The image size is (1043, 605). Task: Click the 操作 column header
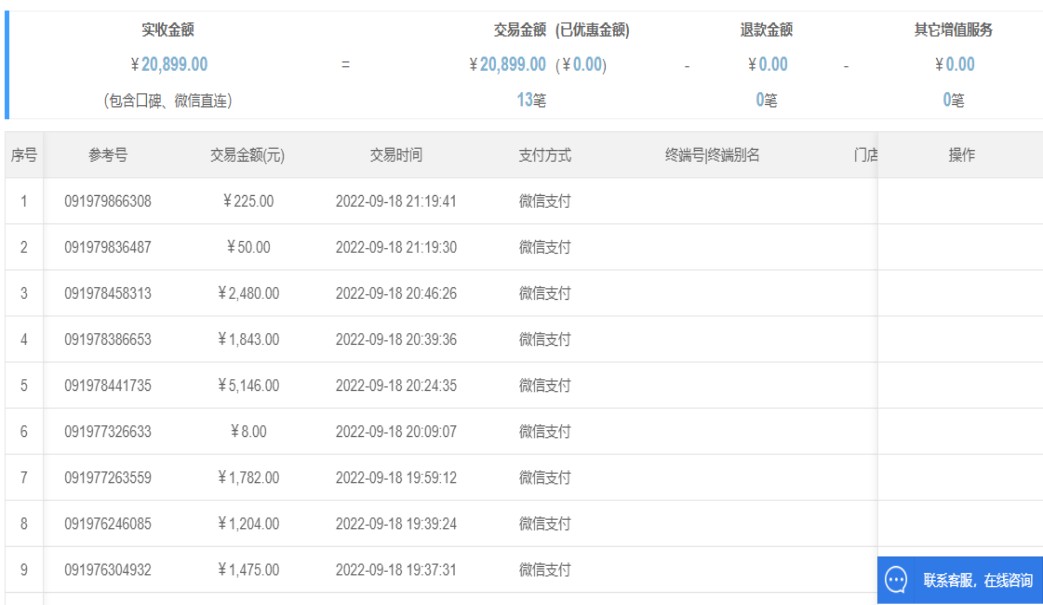(961, 155)
